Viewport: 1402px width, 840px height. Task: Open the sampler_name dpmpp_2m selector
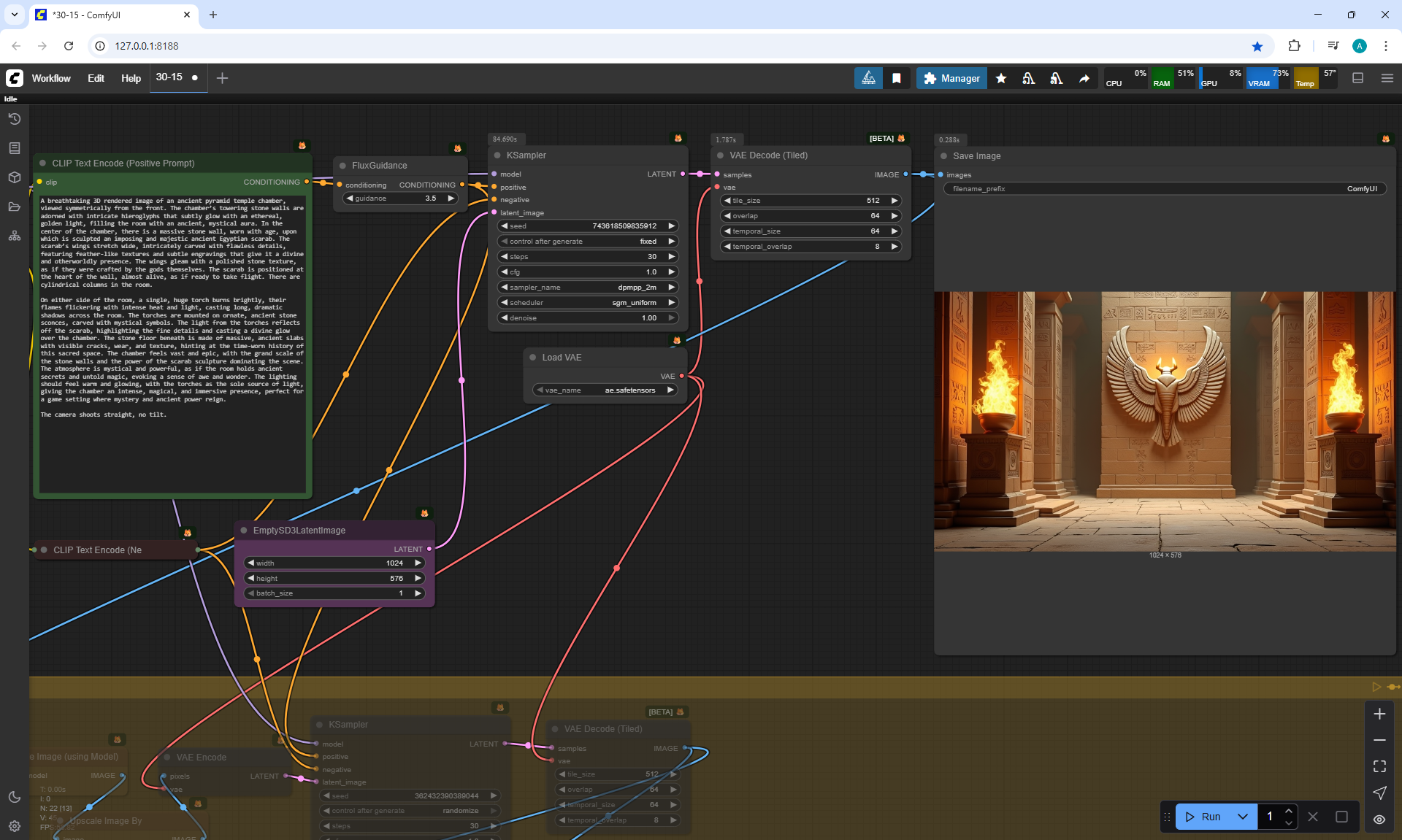point(588,287)
